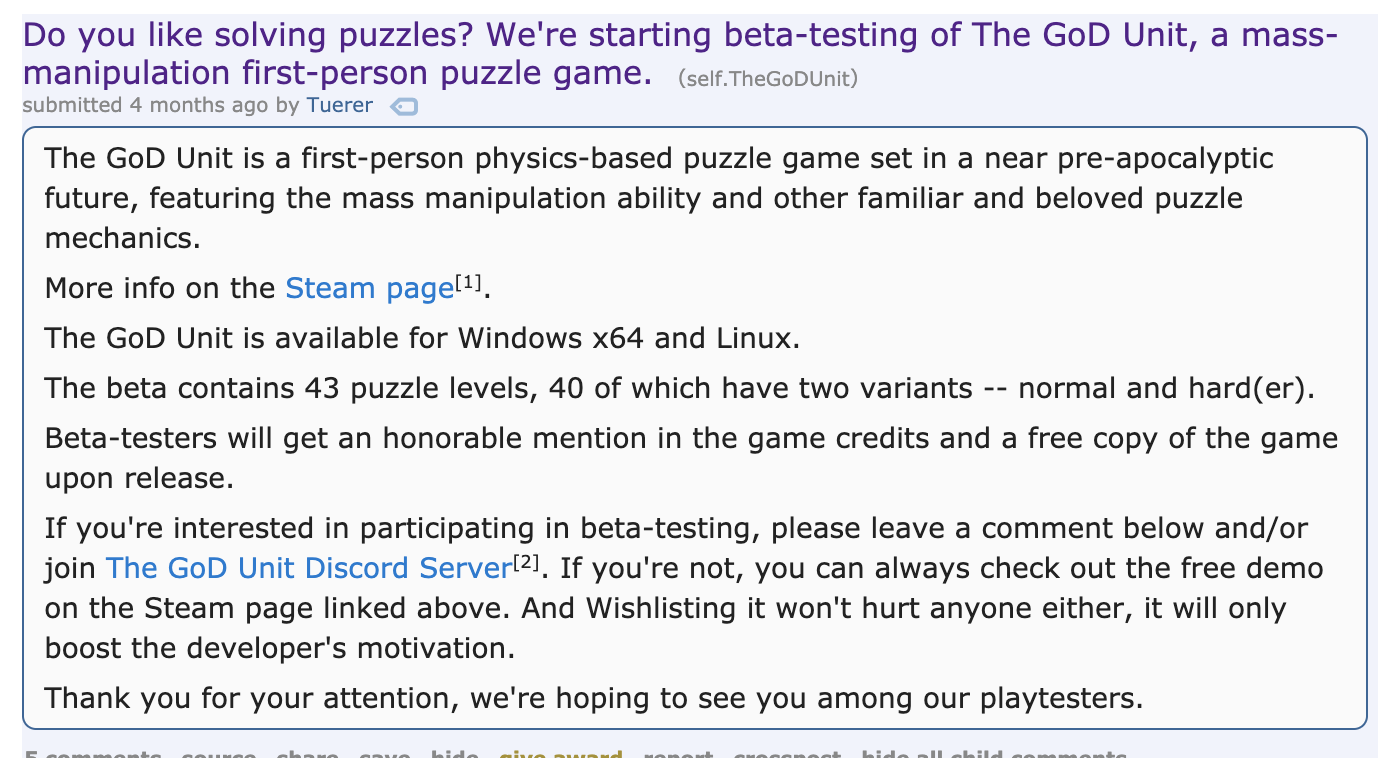Click the flair tag icon beside Tuerer
This screenshot has height=758, width=1388.
(403, 106)
